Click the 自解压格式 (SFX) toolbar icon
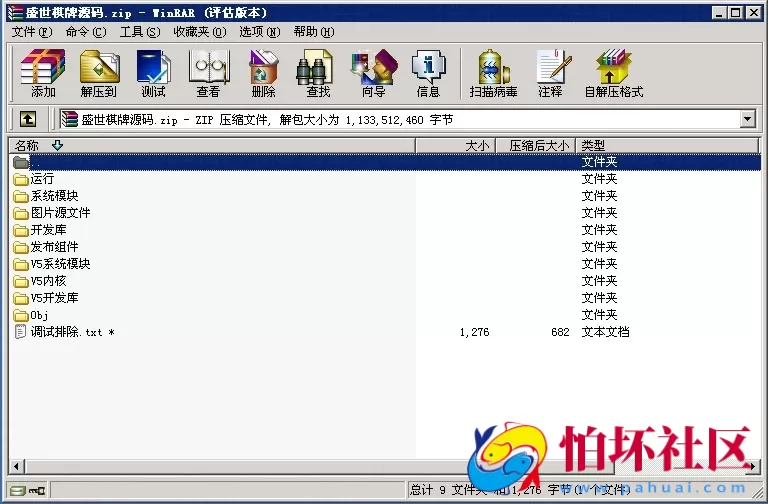Viewport: 768px width, 504px height. 614,73
